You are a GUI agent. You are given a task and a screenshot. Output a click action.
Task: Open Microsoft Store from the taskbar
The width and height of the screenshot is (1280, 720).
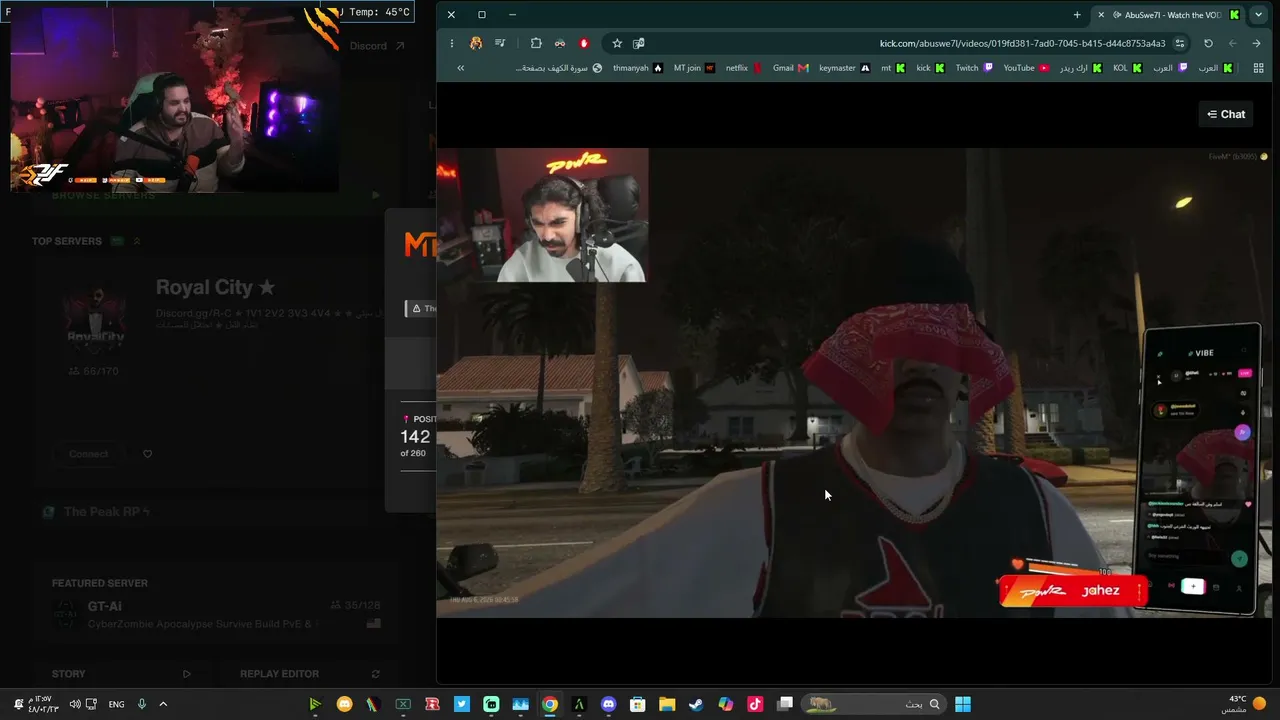[637, 704]
